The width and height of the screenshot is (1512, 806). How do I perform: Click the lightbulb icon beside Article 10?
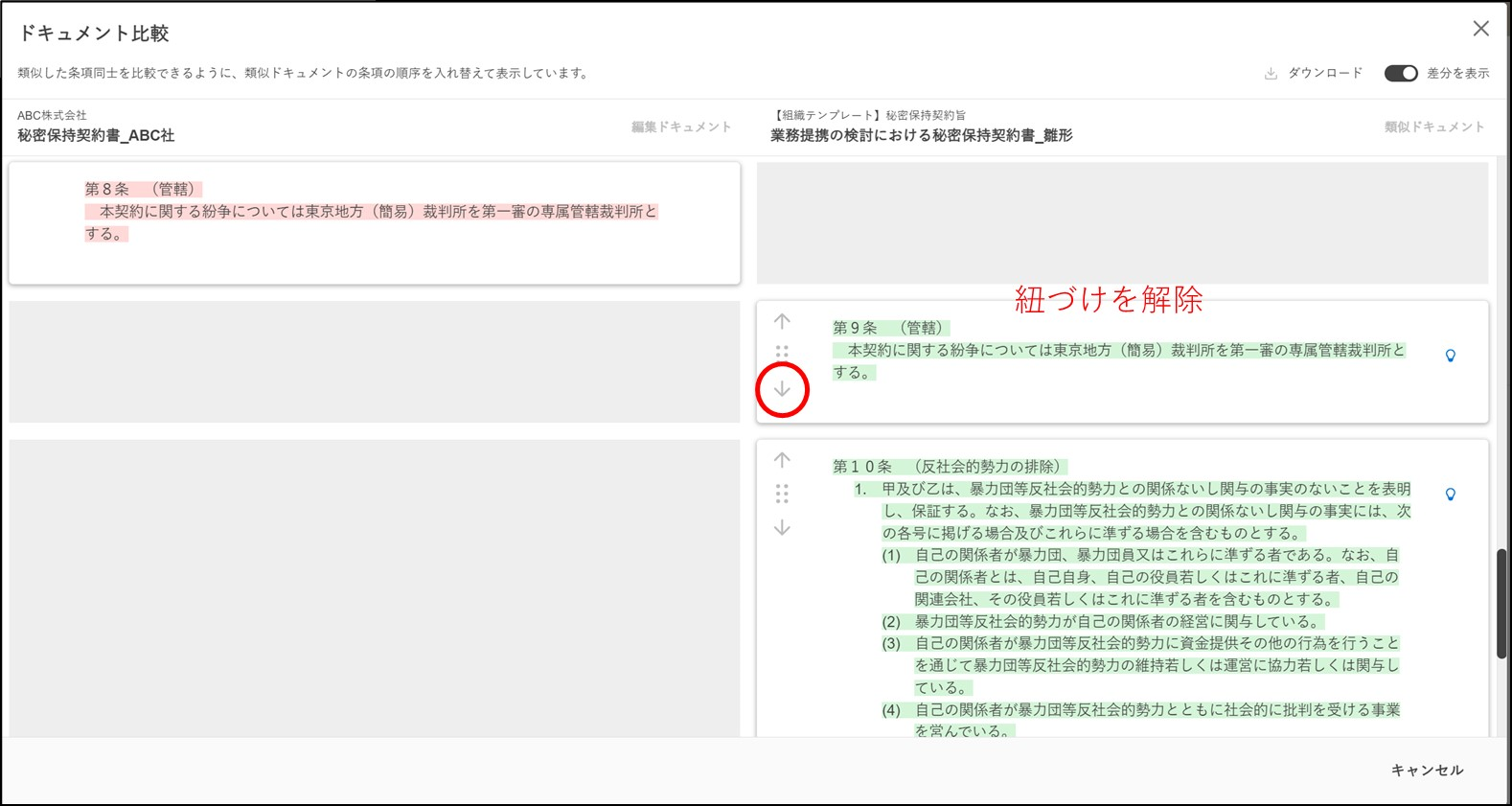click(x=1450, y=495)
